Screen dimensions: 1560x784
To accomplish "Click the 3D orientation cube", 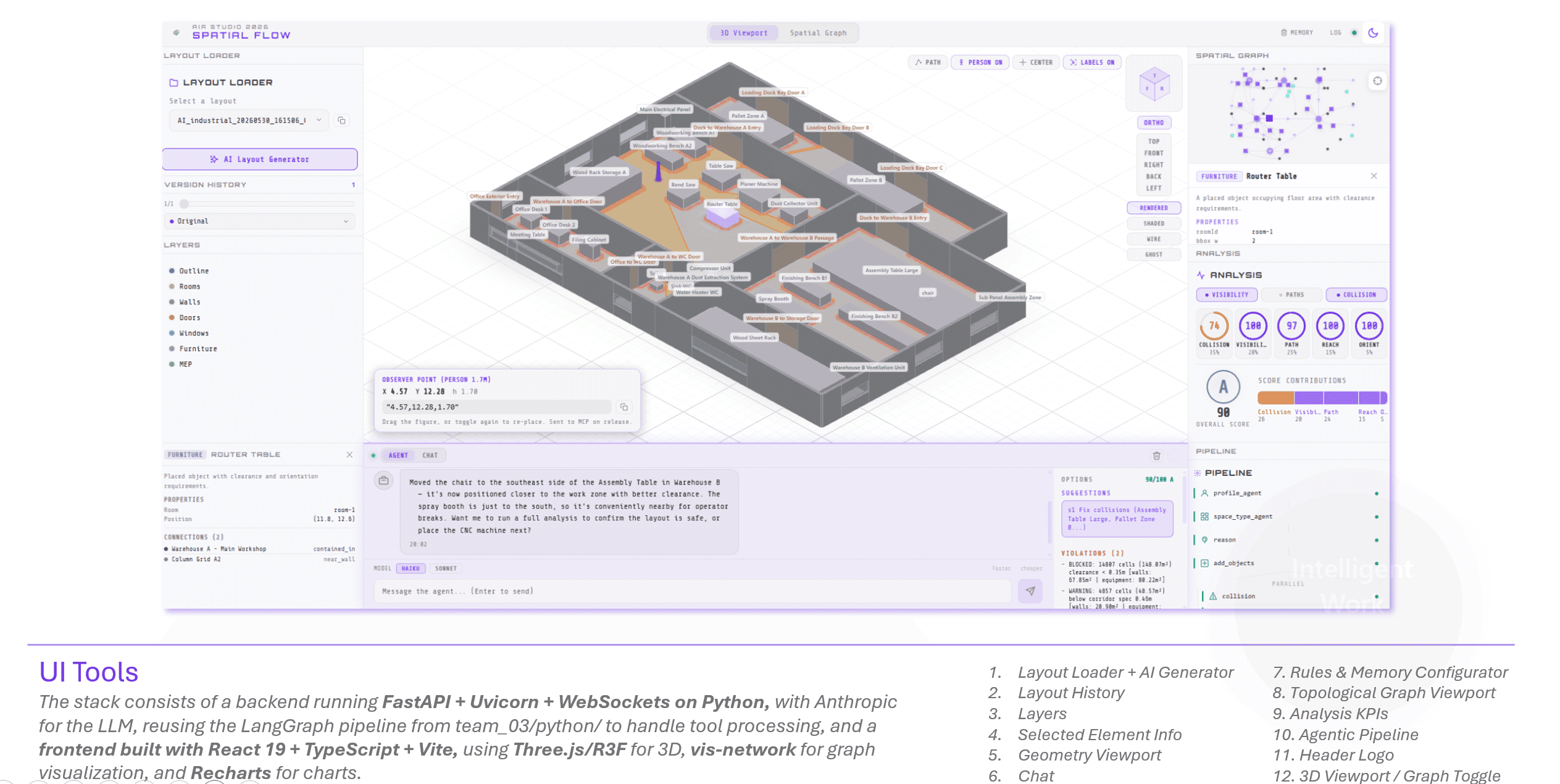I will (x=1154, y=83).
